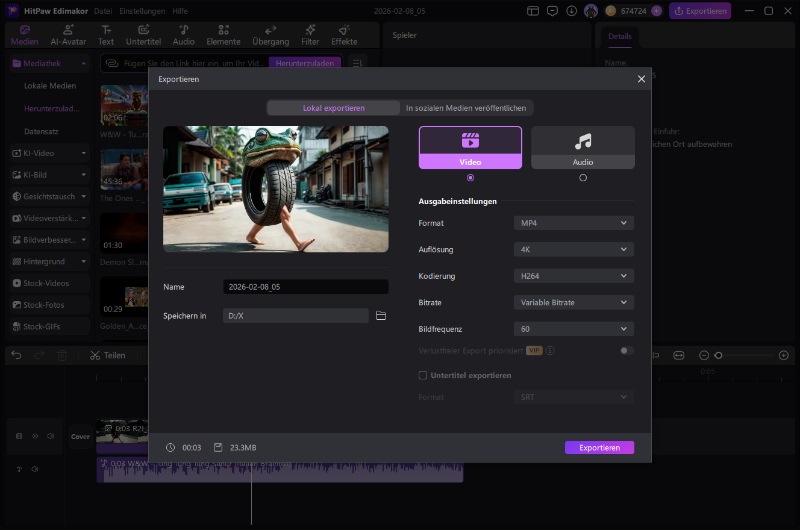
Task: Open the Medien panel icon
Action: pos(25,35)
